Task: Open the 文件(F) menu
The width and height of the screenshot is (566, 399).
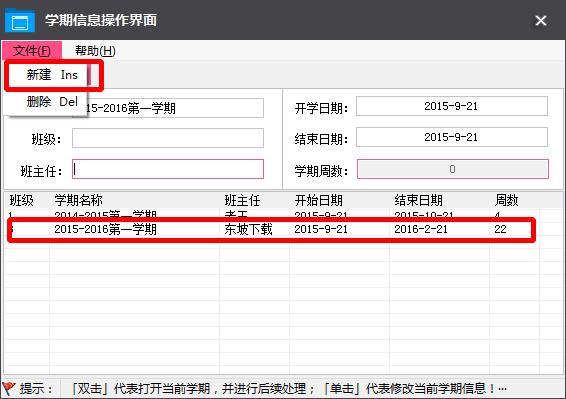Action: tap(32, 51)
